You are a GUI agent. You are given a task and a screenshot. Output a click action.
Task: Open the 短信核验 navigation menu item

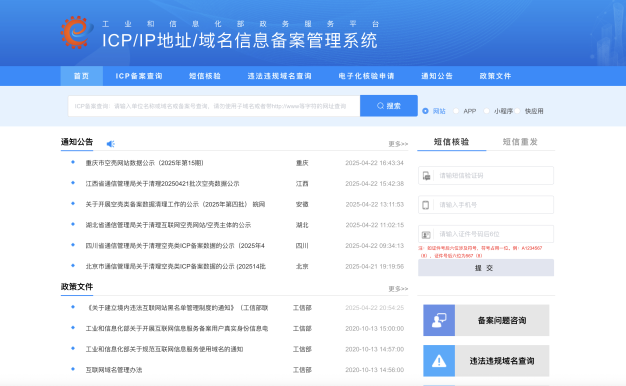(205, 76)
